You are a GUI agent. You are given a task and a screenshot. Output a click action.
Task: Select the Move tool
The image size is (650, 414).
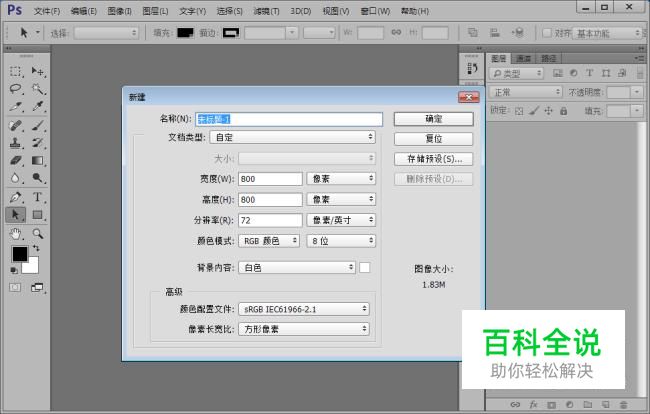(38, 71)
